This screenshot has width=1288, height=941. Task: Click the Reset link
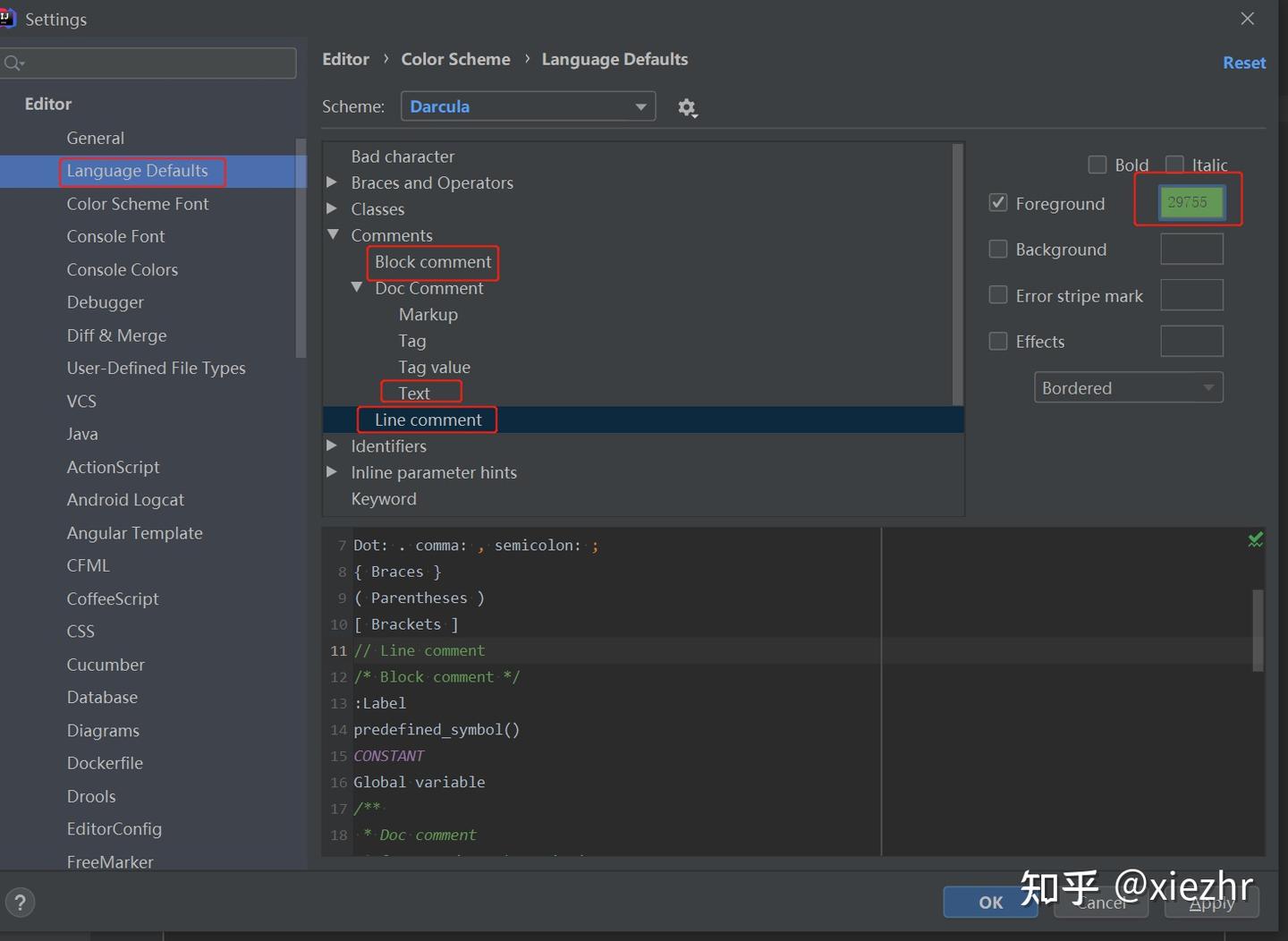click(1244, 63)
